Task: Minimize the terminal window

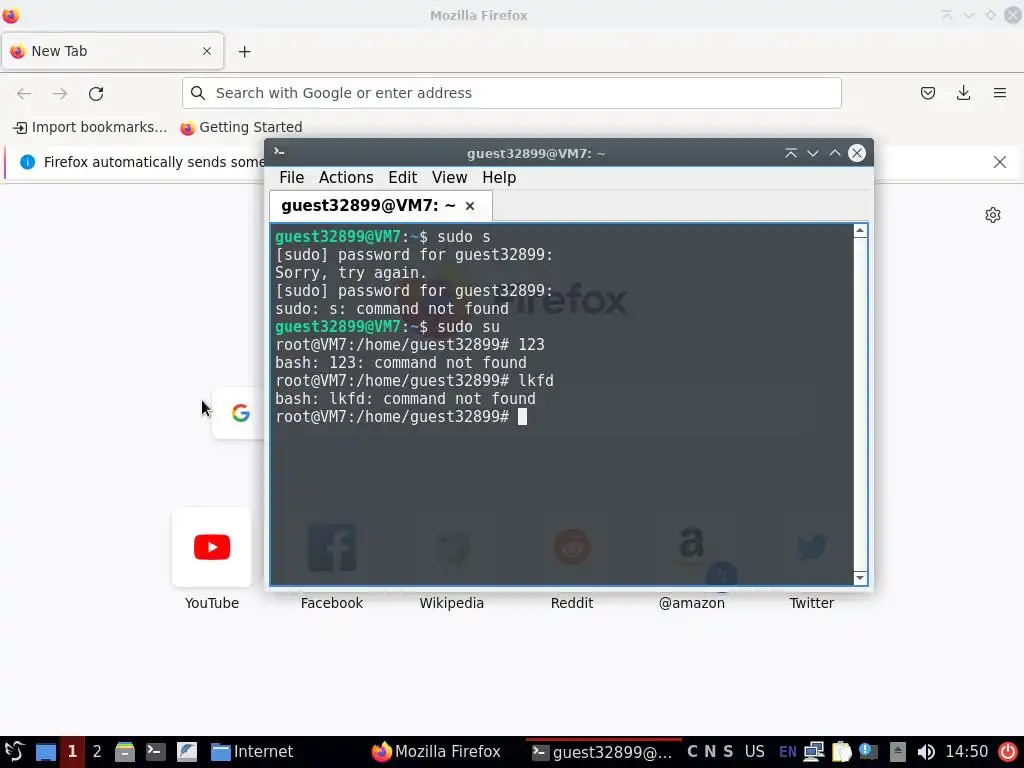Action: (812, 153)
